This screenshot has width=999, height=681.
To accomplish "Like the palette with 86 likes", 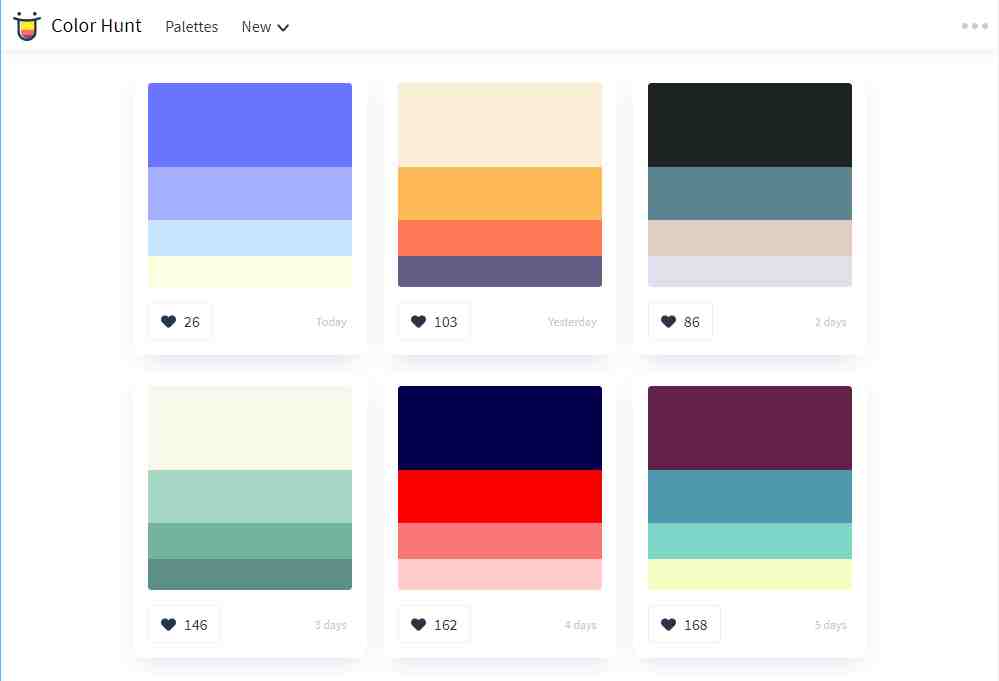I will 680,322.
